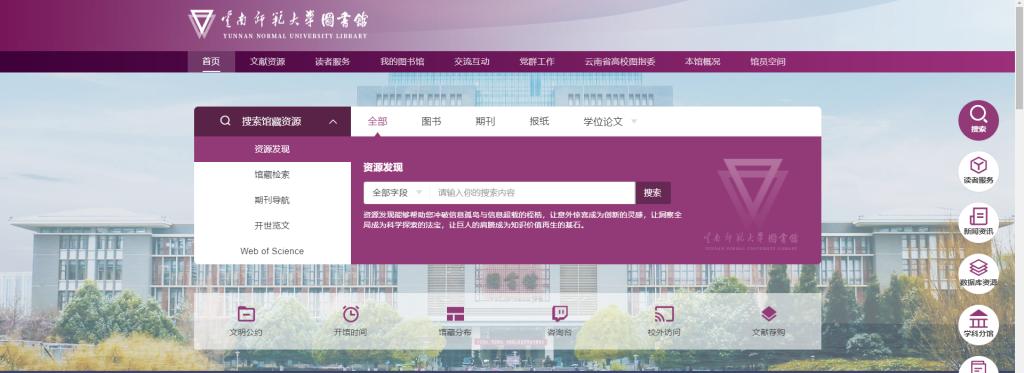Open the 全部字段 field dropdown

click(x=397, y=193)
